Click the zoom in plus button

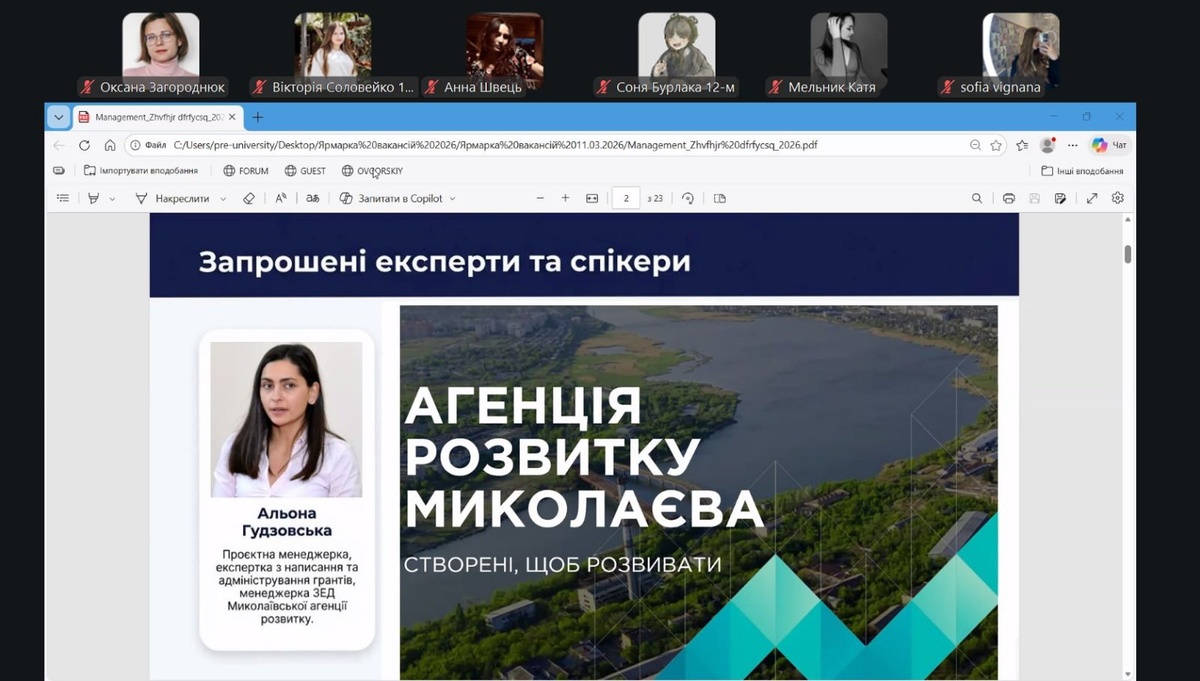tap(565, 198)
